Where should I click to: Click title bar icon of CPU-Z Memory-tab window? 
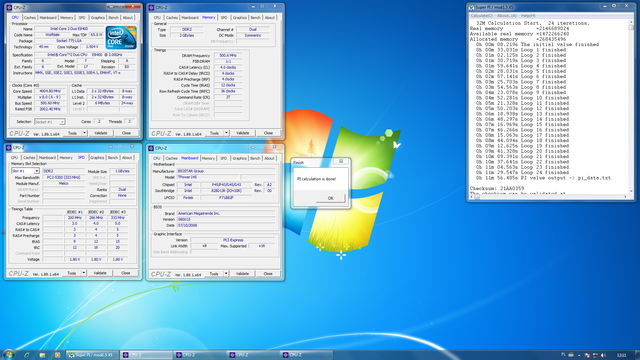(x=151, y=7)
